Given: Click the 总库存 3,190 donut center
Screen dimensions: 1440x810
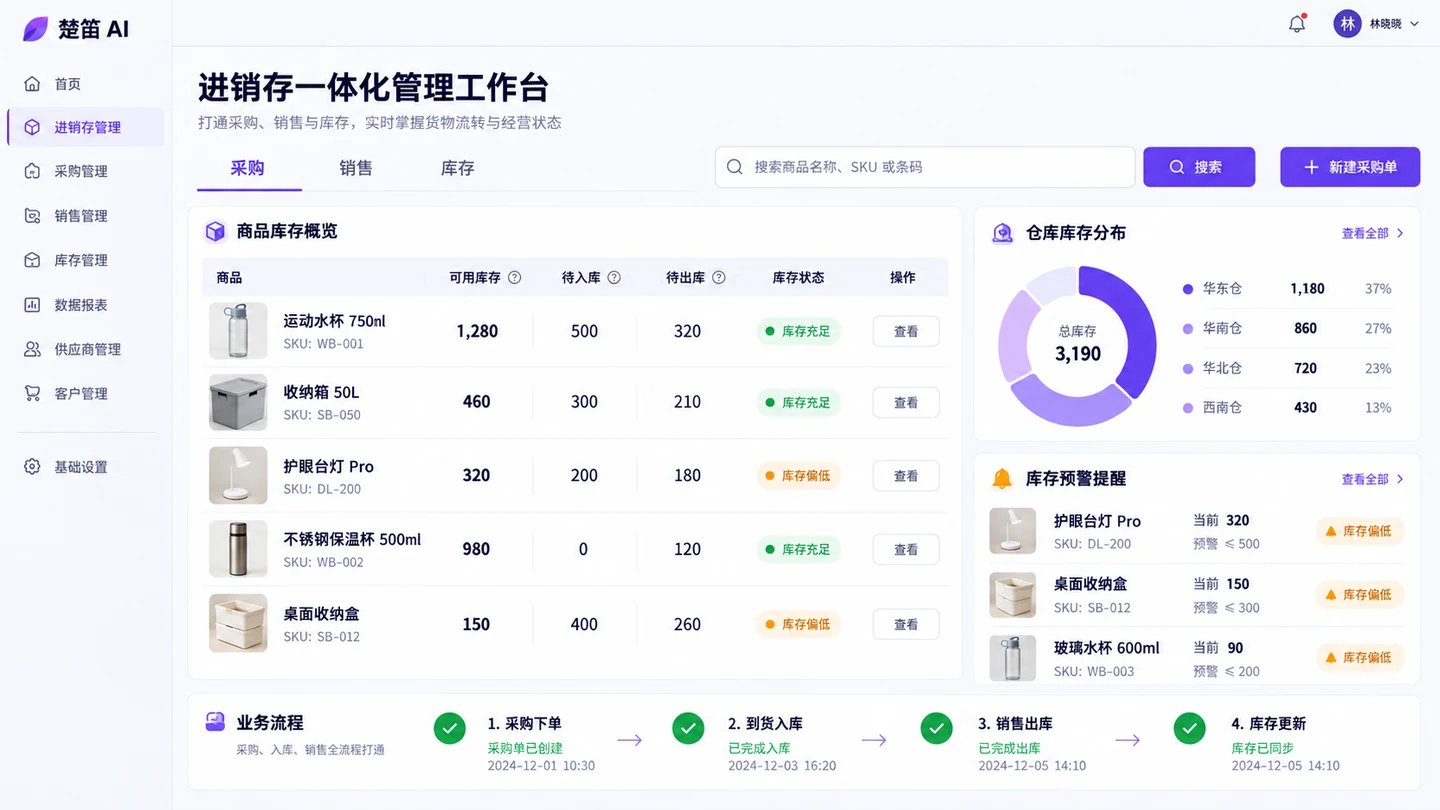Looking at the screenshot, I should pos(1078,345).
